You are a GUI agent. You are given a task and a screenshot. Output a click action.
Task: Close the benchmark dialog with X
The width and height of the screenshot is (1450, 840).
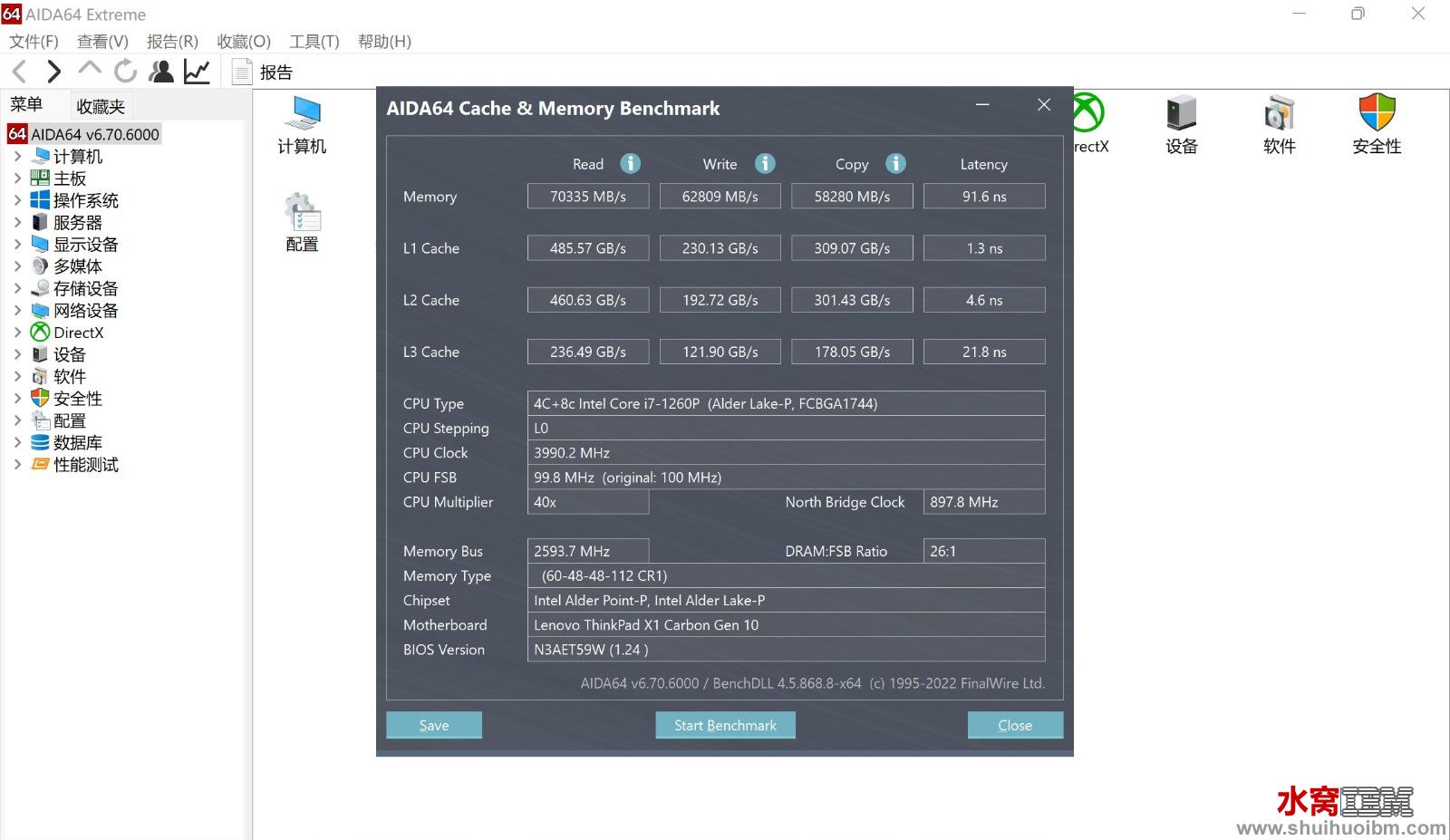coord(1044,105)
